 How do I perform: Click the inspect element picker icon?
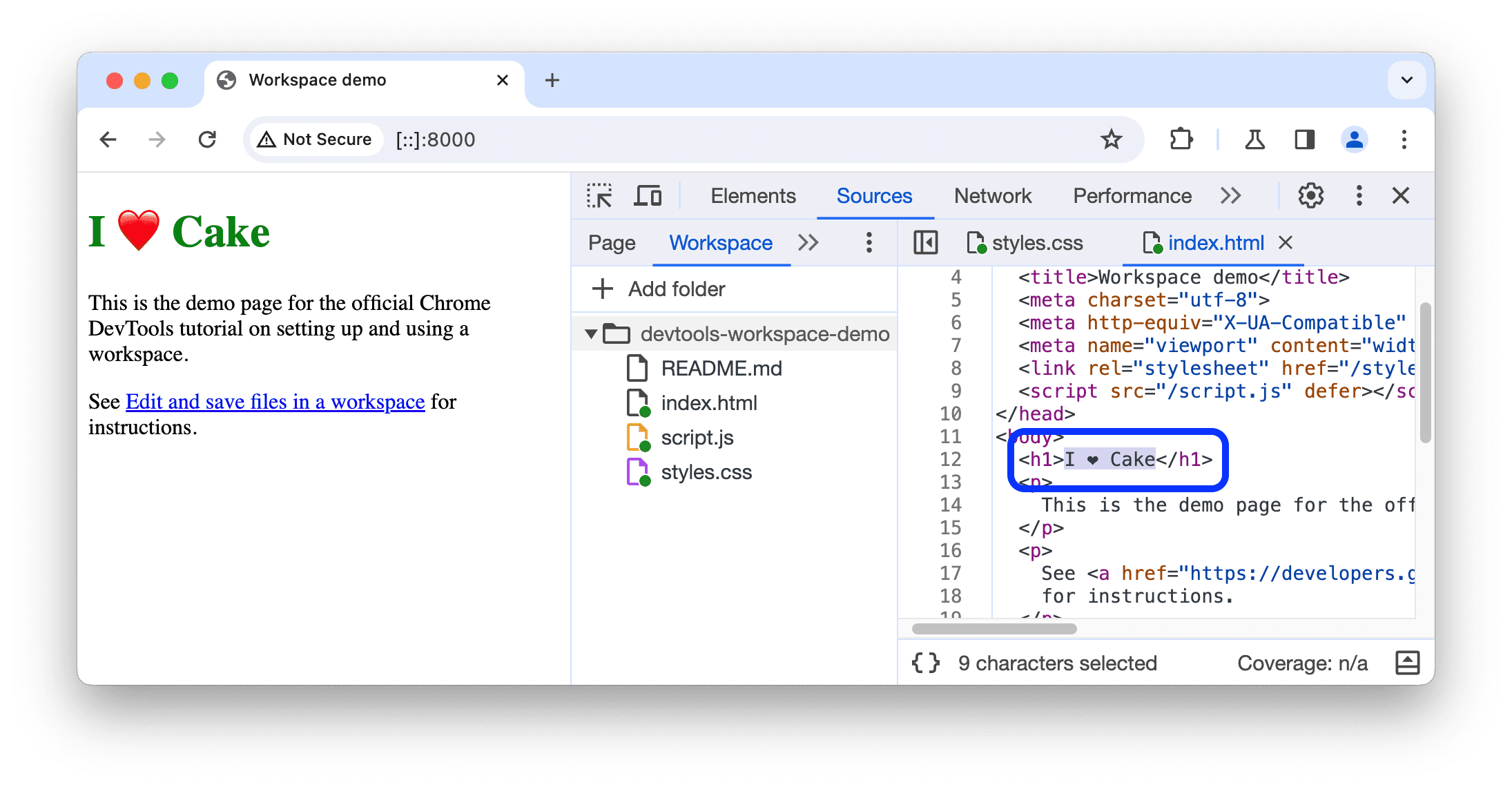coord(601,196)
